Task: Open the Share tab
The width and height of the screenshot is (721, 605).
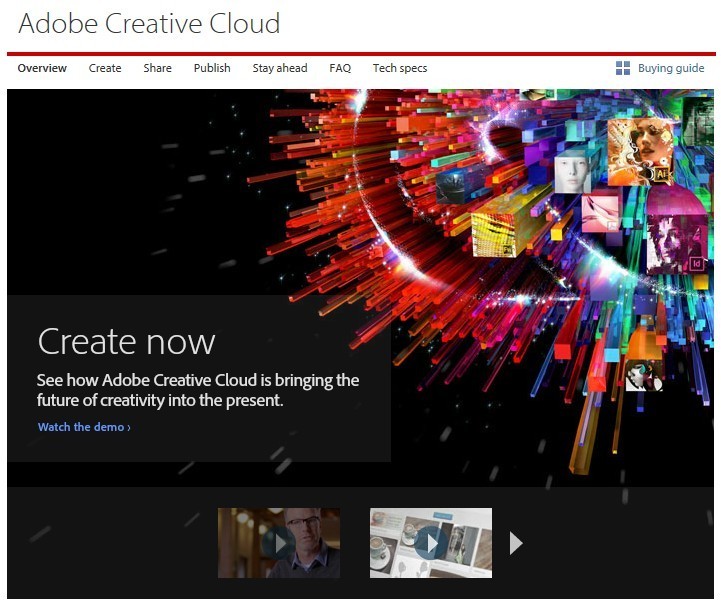Action: [x=157, y=68]
